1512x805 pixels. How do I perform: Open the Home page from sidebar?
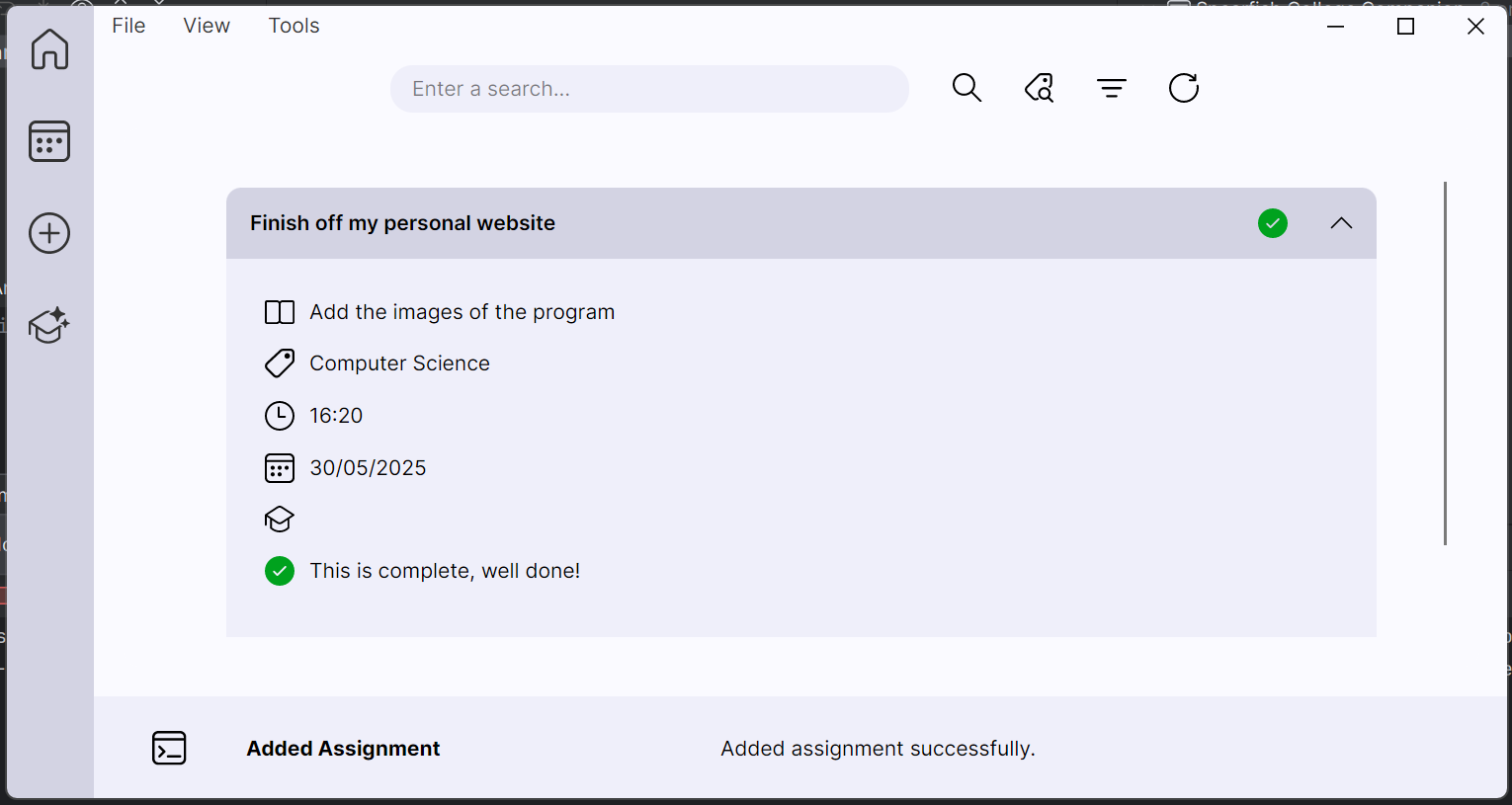[x=49, y=48]
